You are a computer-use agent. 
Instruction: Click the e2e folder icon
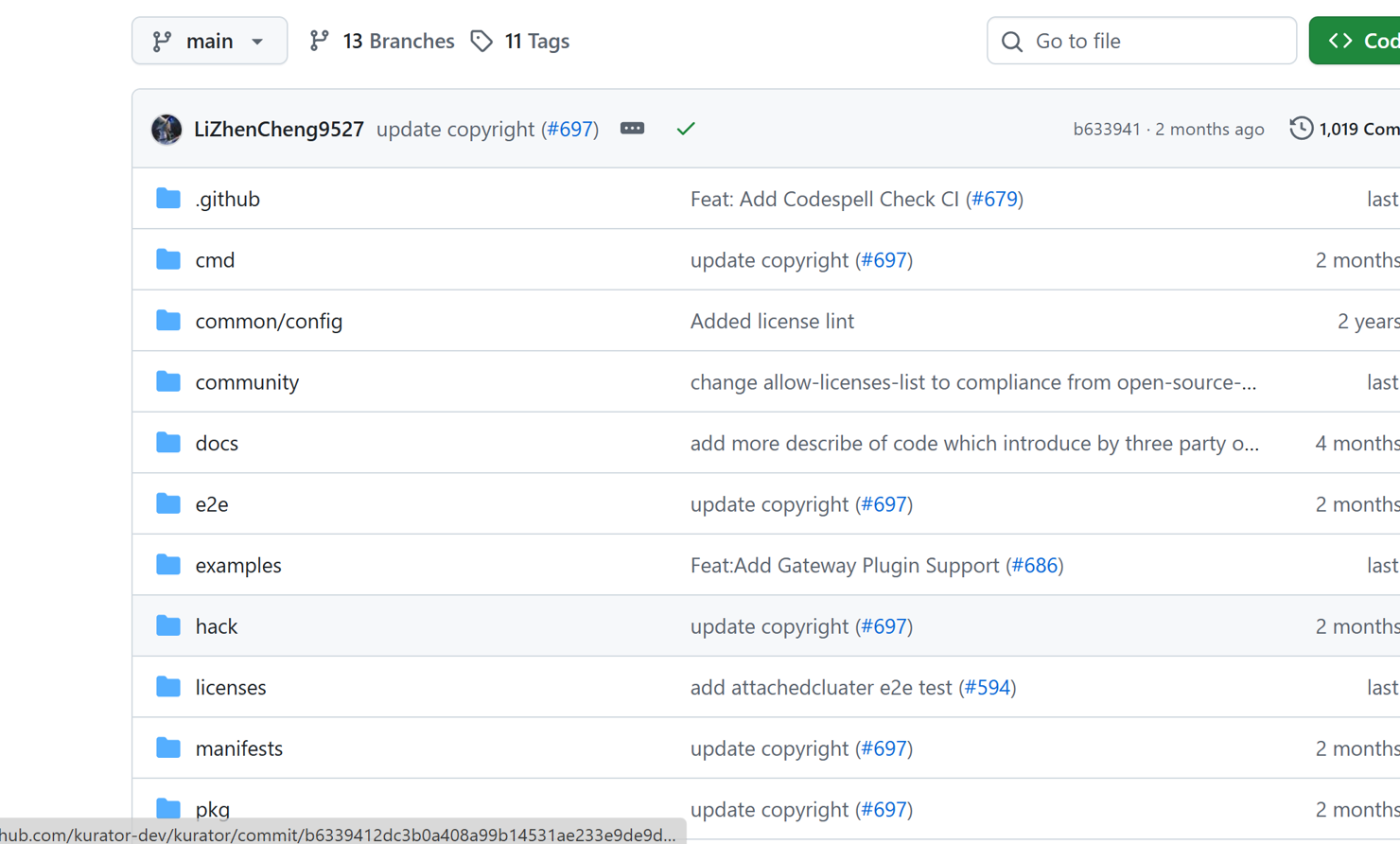point(168,503)
